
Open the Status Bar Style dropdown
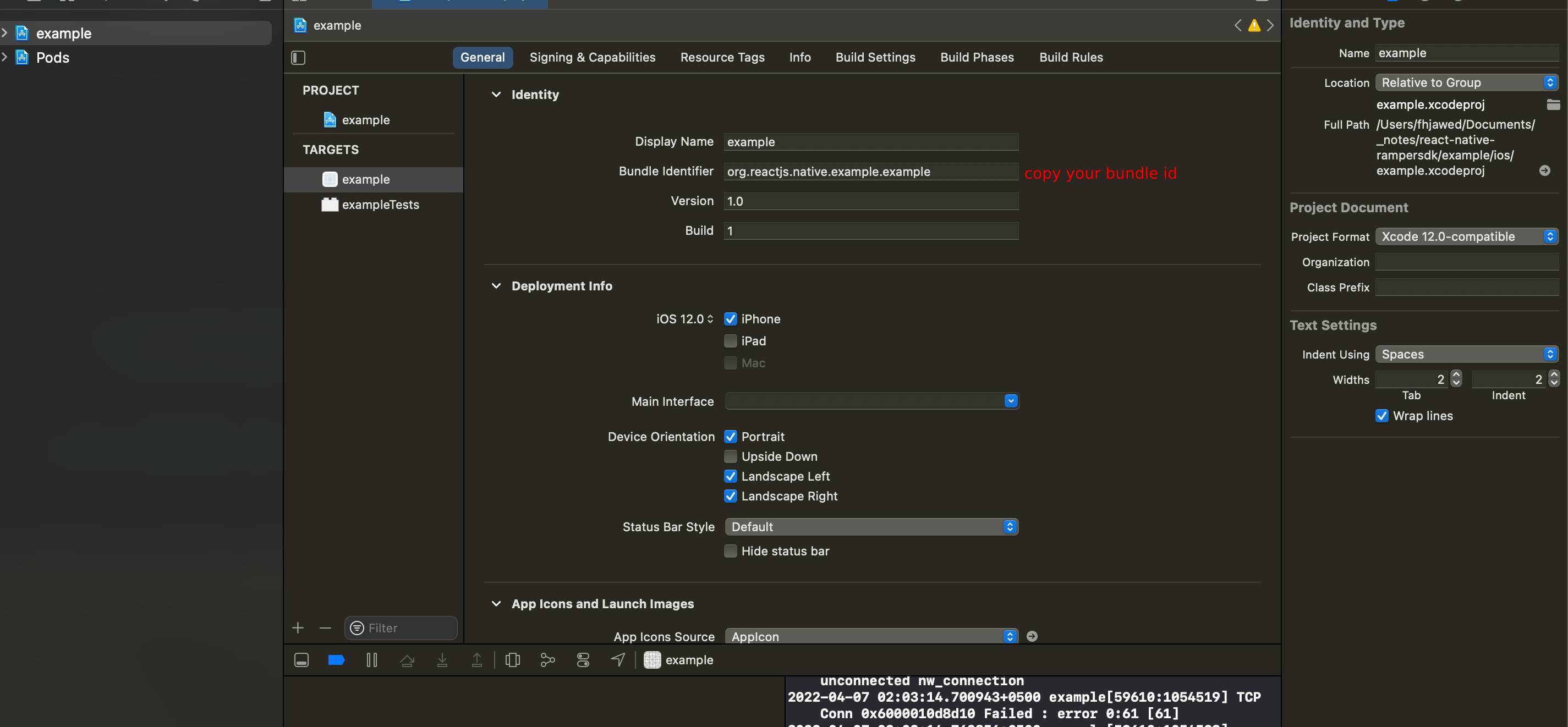click(870, 527)
